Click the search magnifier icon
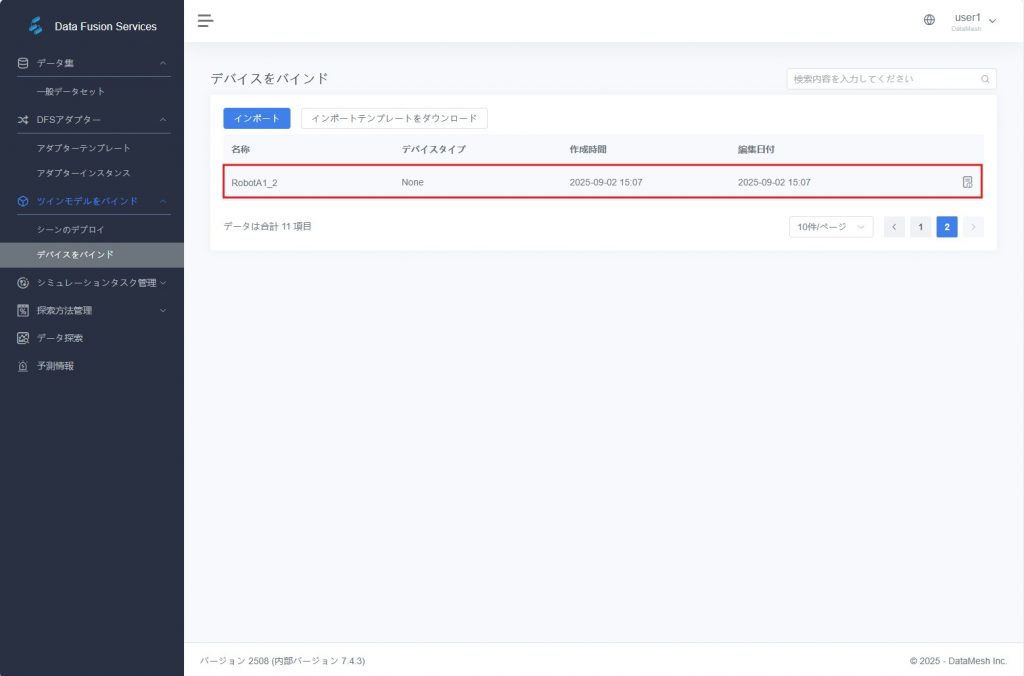Image resolution: width=1024 pixels, height=676 pixels. (x=985, y=79)
